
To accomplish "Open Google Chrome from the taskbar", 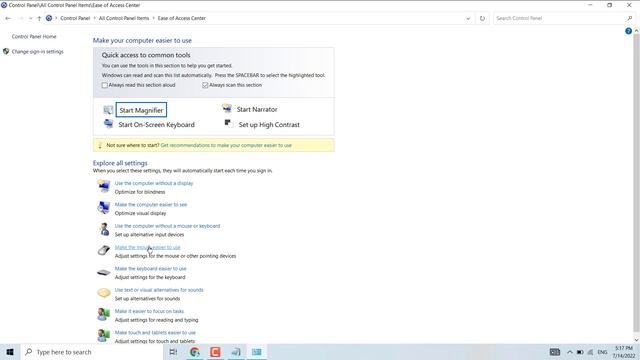I will (x=195, y=352).
